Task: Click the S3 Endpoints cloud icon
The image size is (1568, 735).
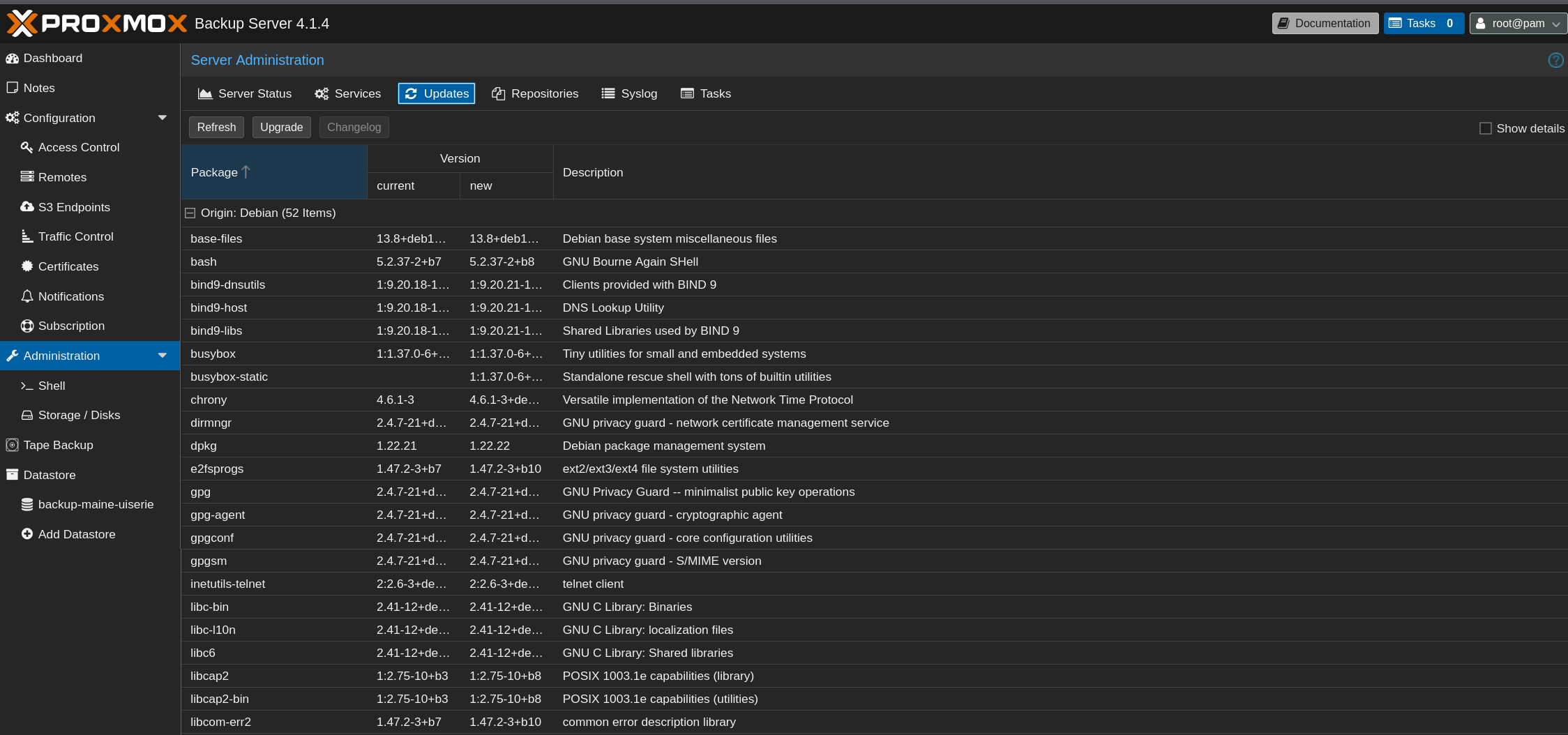Action: [27, 207]
